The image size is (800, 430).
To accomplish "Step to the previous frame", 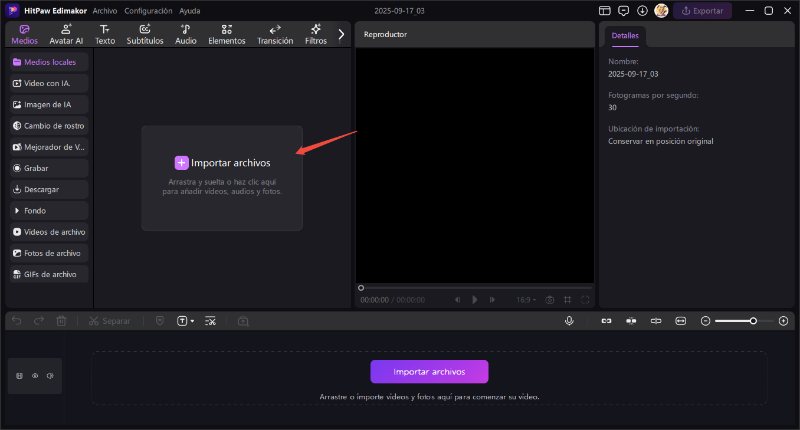I will (458, 300).
